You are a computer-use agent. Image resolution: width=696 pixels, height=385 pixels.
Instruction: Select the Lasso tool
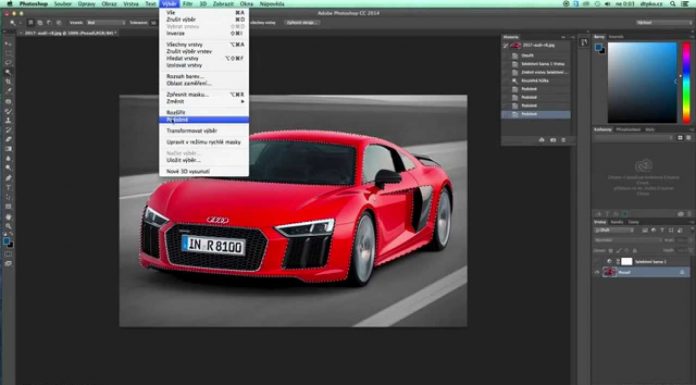tap(8, 62)
